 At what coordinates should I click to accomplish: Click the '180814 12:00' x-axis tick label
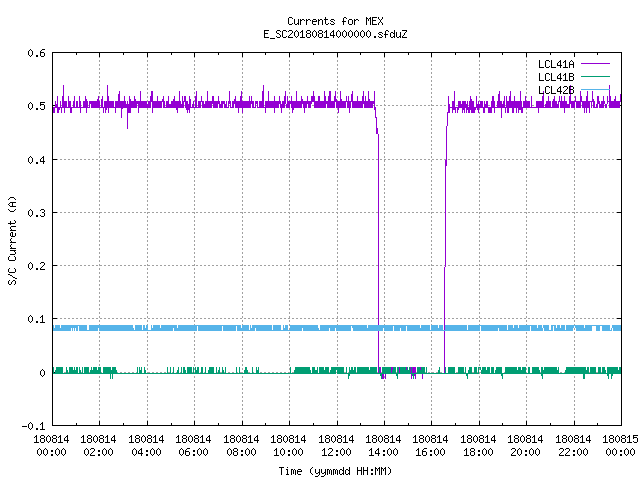tap(336, 446)
